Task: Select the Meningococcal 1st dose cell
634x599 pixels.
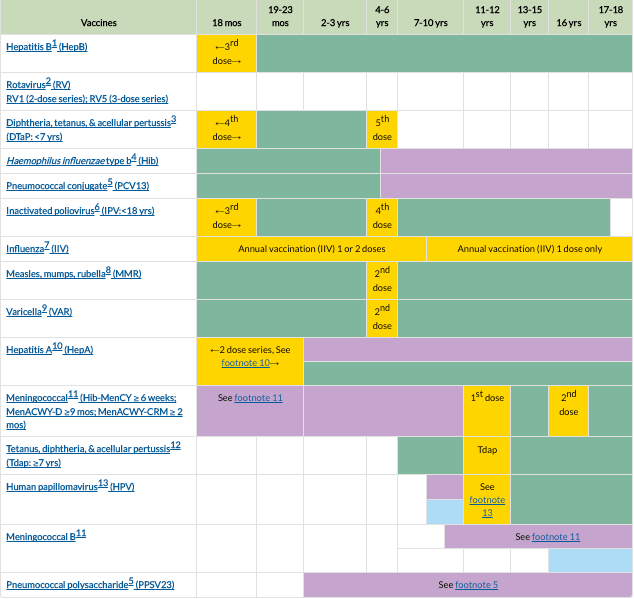Action: click(x=487, y=397)
